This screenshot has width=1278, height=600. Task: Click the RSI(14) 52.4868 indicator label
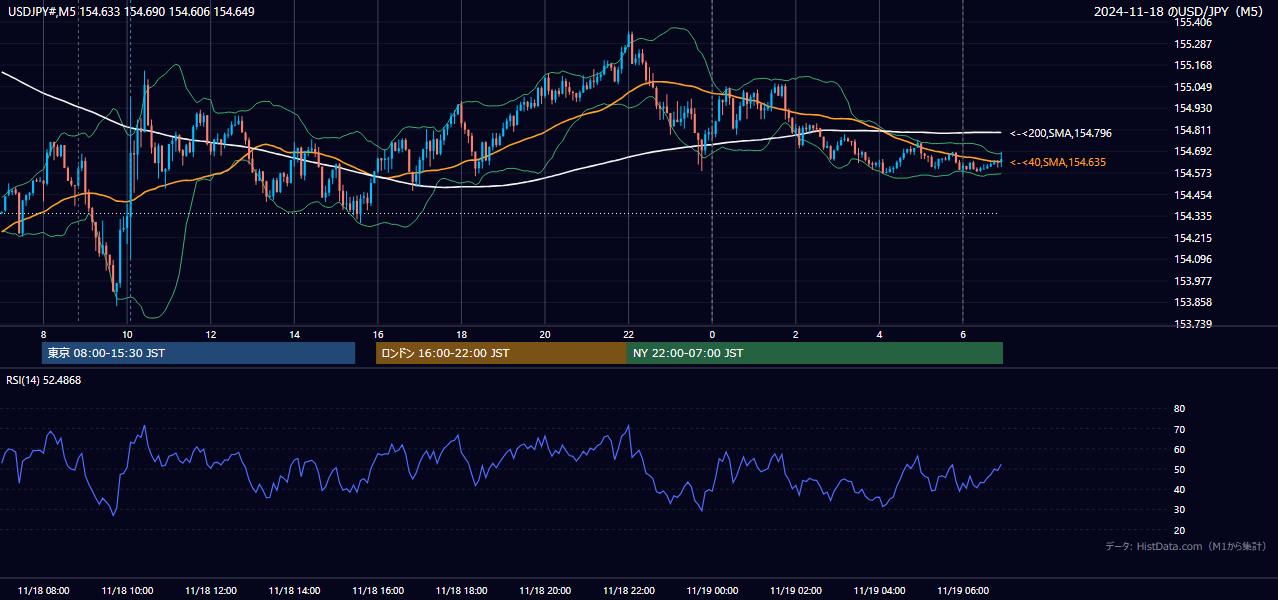pos(44,380)
